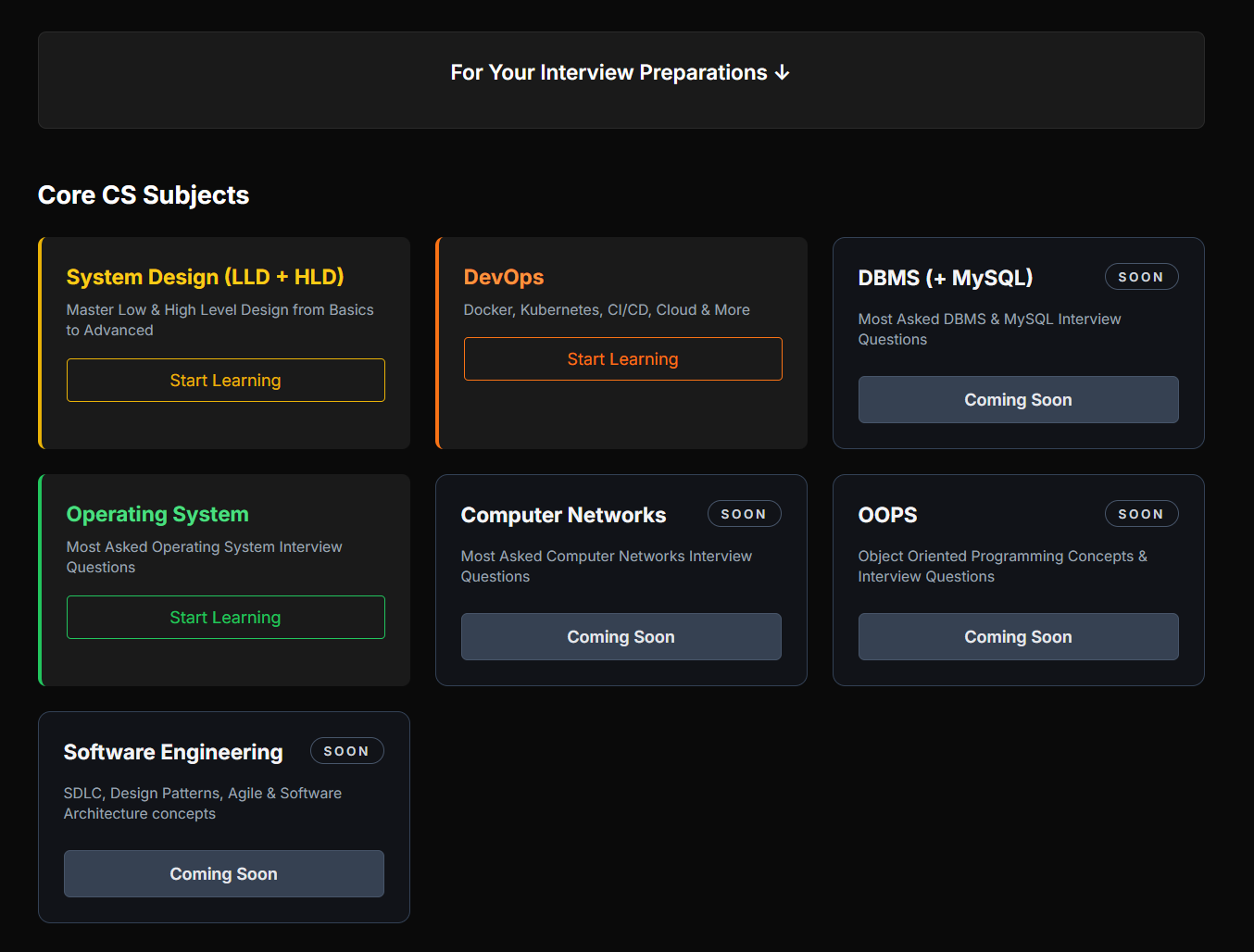This screenshot has height=952, width=1254.
Task: Start Learning Operating System
Action: coord(225,617)
